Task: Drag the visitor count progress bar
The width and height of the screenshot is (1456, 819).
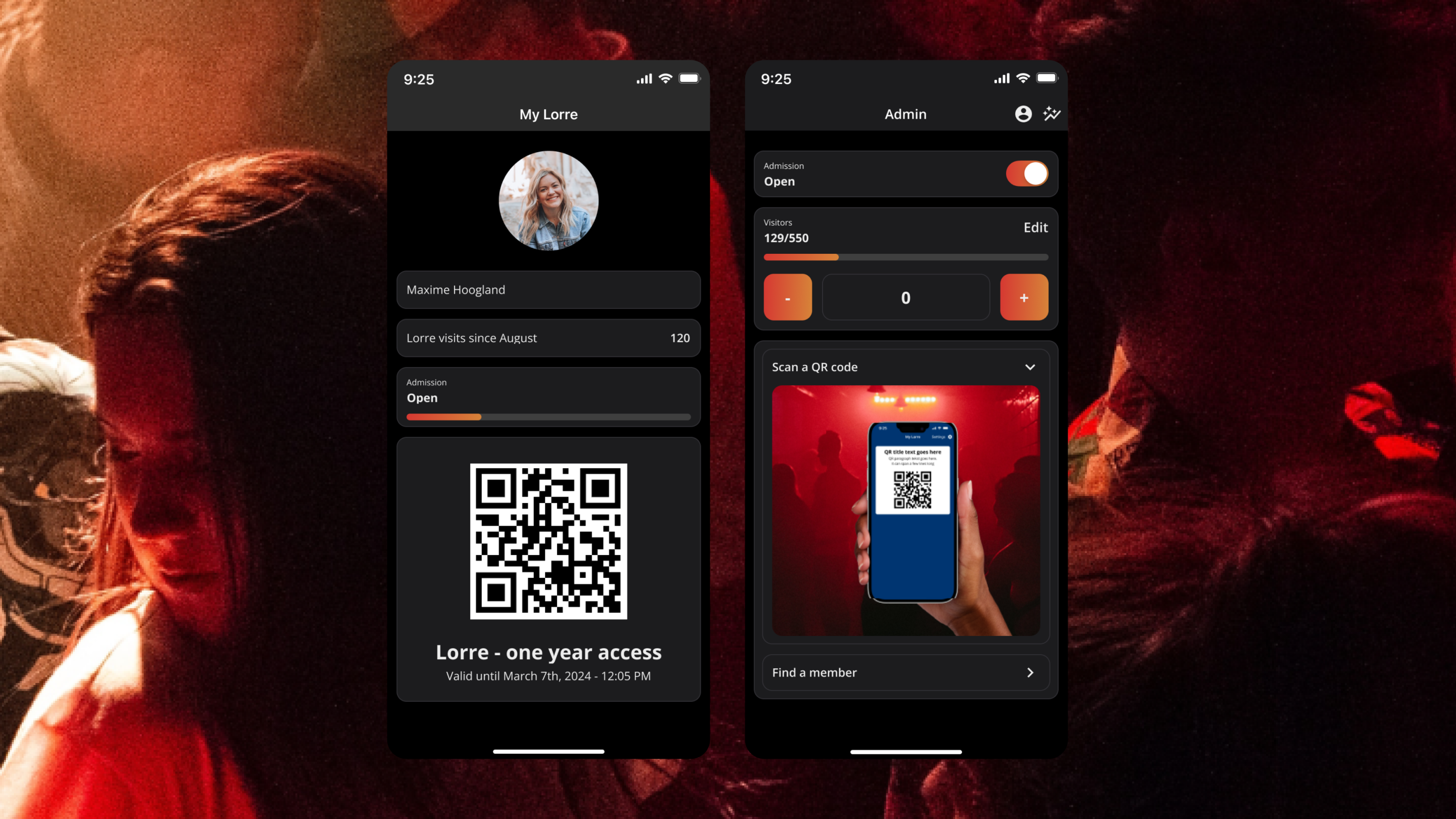Action: point(905,257)
